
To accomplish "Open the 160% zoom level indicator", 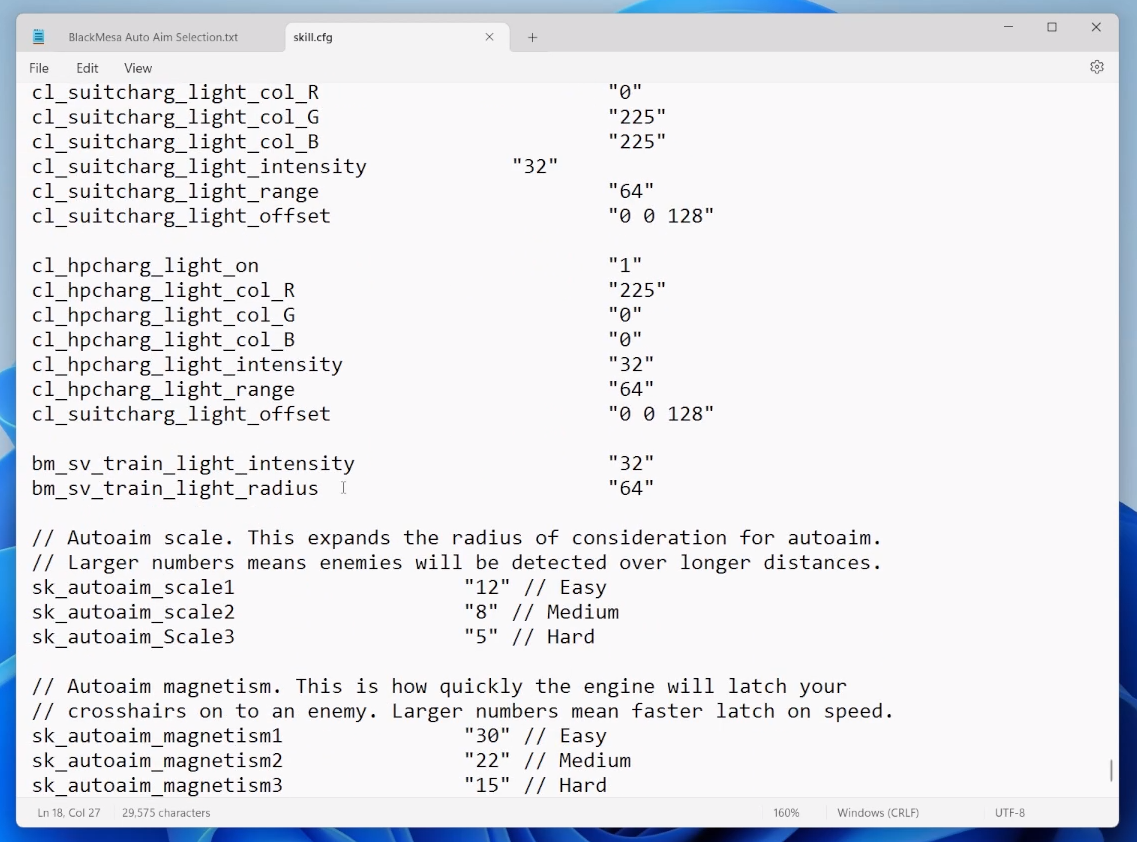I will click(x=786, y=813).
